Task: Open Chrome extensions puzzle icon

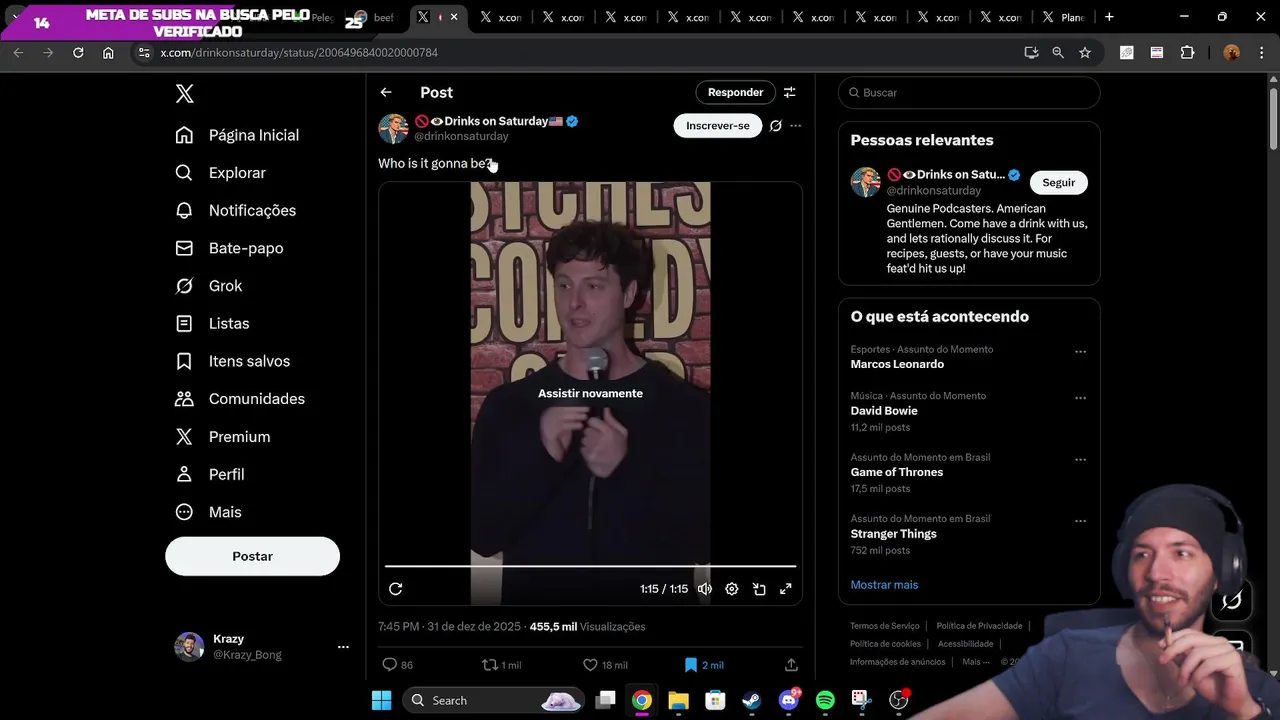Action: pos(1187,53)
